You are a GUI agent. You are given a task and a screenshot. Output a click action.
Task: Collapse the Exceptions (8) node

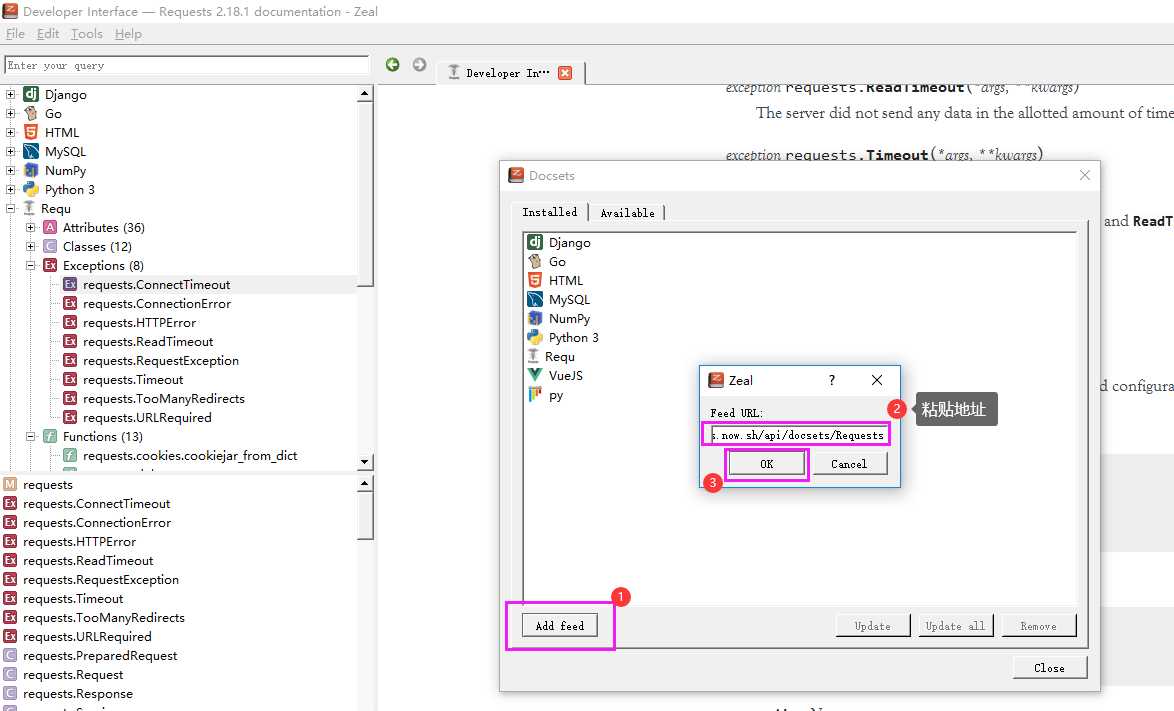[x=31, y=265]
